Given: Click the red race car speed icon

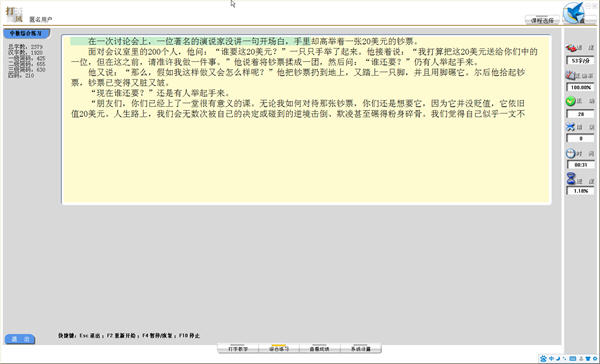Looking at the screenshot, I should [x=571, y=48].
